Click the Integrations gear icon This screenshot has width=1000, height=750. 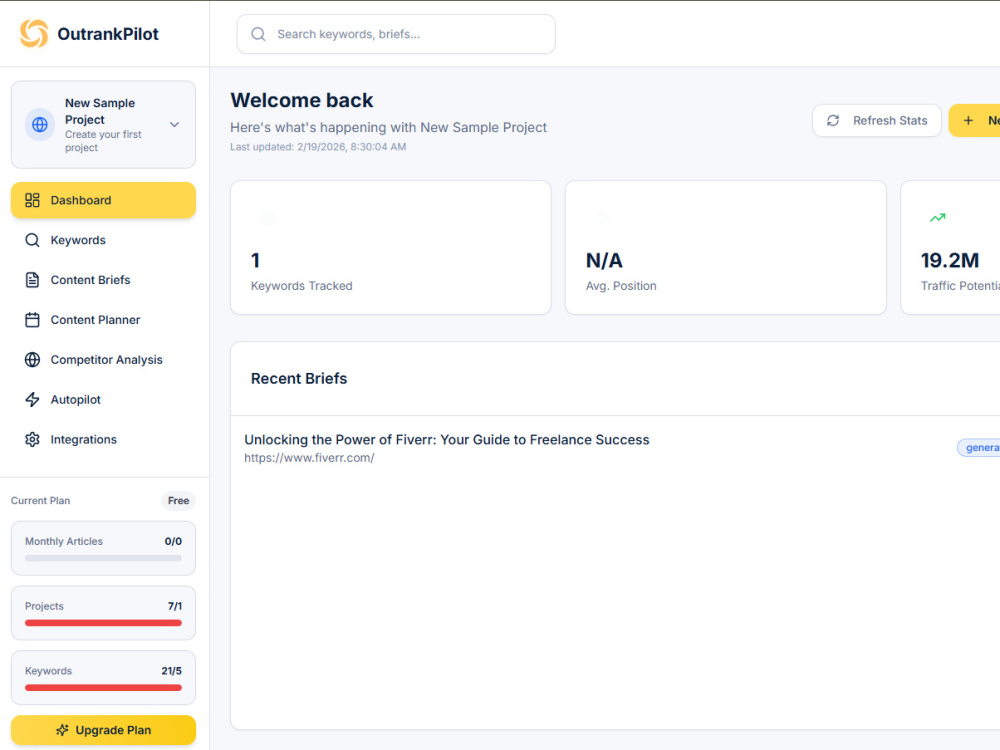click(33, 439)
